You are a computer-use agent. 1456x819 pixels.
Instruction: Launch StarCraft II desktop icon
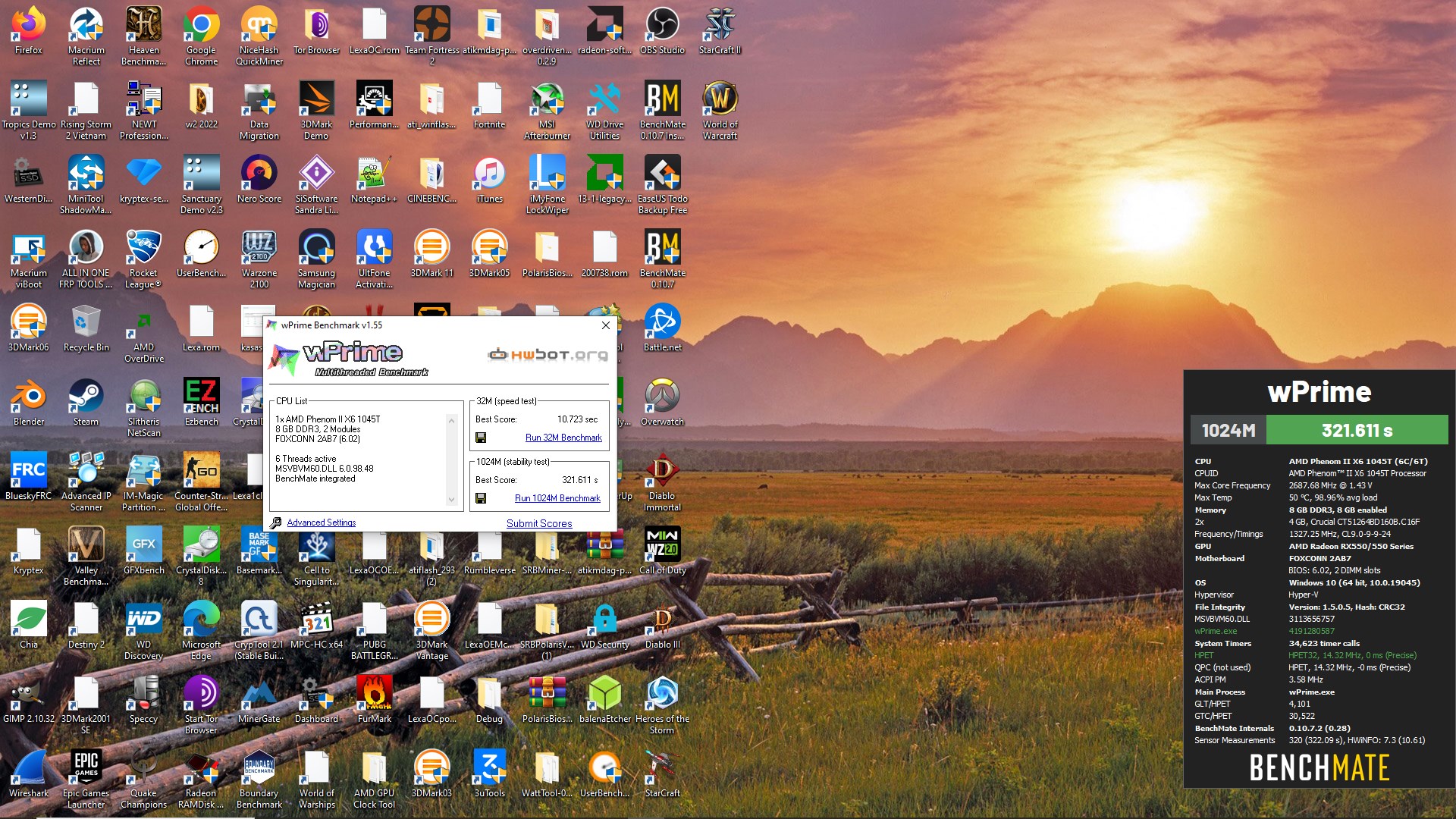click(720, 30)
